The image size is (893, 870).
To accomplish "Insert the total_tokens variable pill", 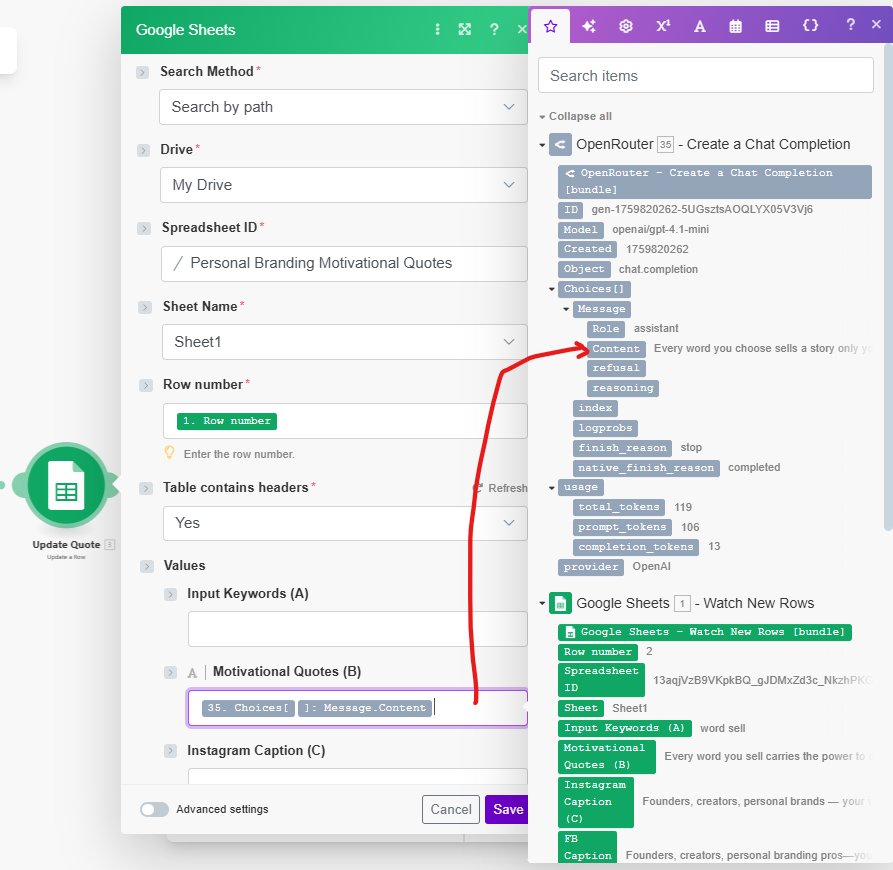I will tap(618, 507).
